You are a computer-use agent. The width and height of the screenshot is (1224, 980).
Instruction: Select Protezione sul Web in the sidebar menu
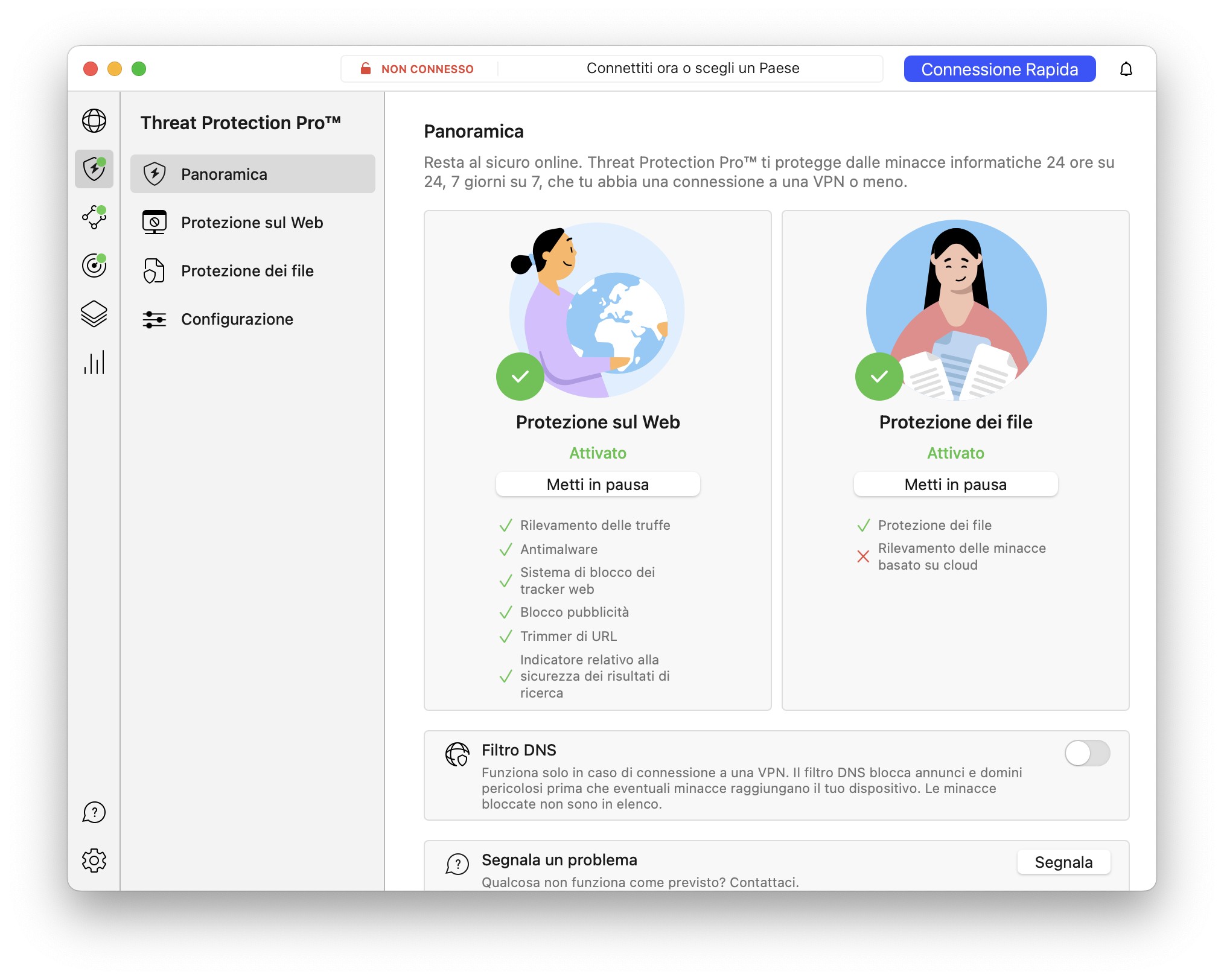252,222
